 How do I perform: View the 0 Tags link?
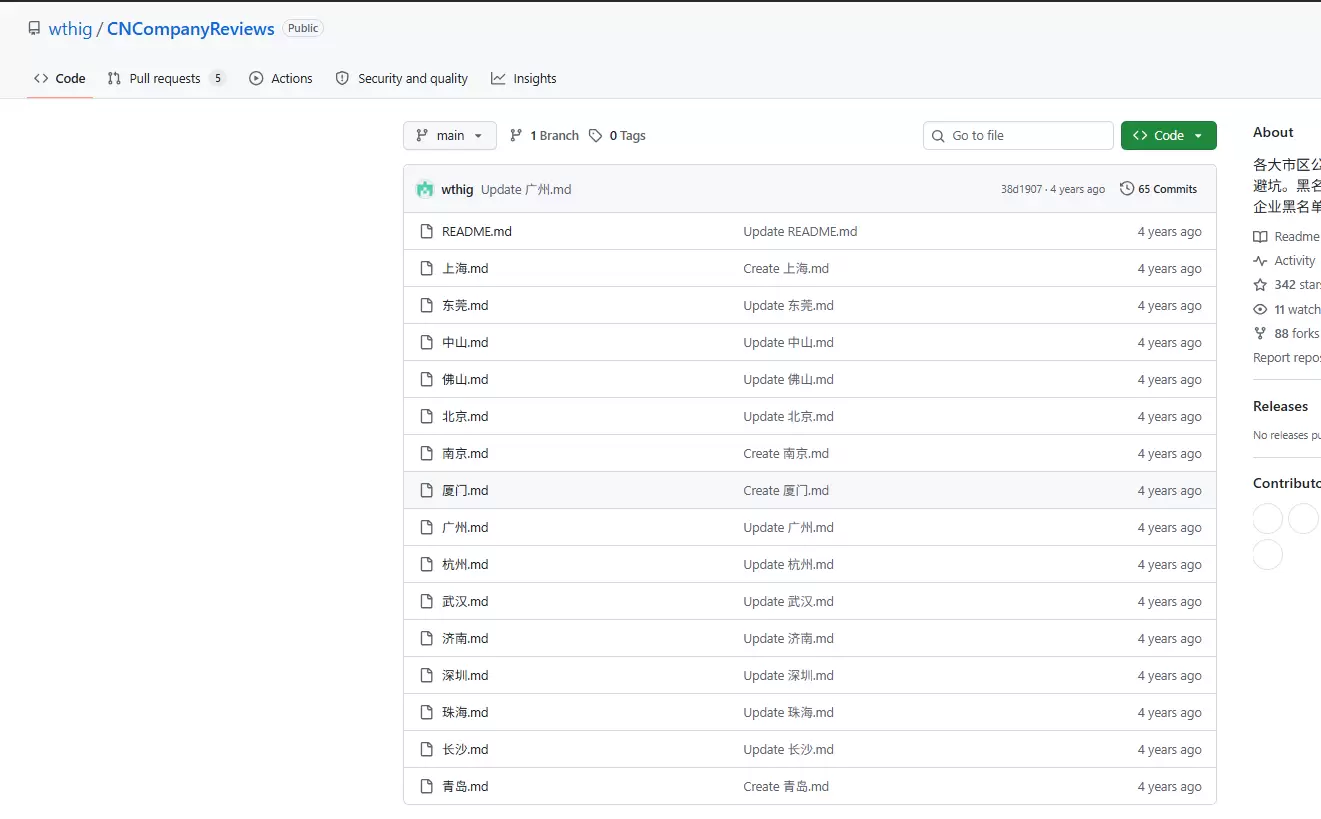click(617, 136)
